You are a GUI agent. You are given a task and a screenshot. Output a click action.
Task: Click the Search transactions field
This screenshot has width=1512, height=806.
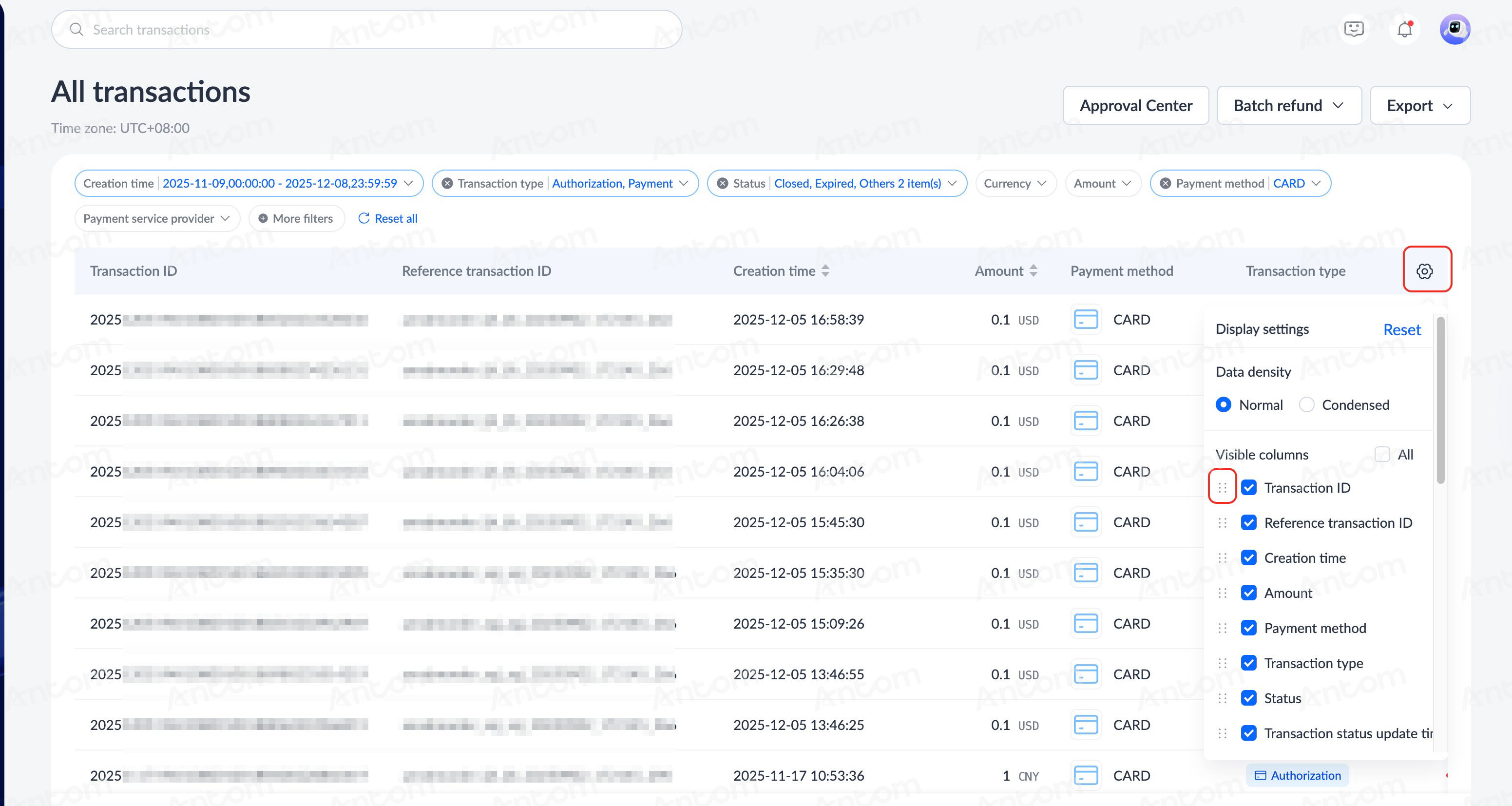[x=366, y=29]
